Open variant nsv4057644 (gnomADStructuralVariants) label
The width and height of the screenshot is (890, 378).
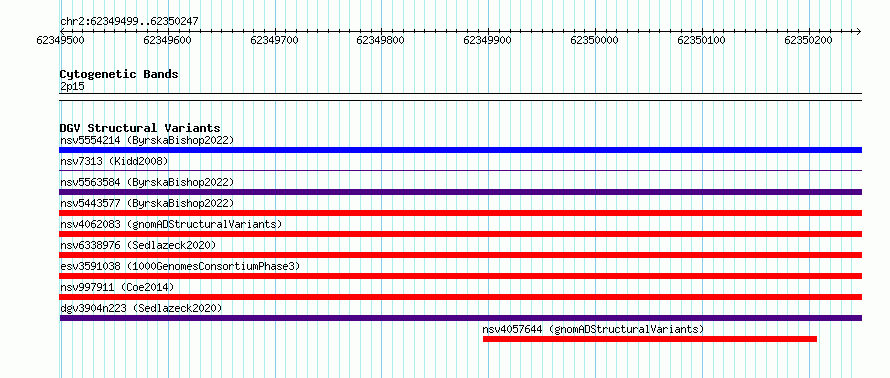click(593, 329)
